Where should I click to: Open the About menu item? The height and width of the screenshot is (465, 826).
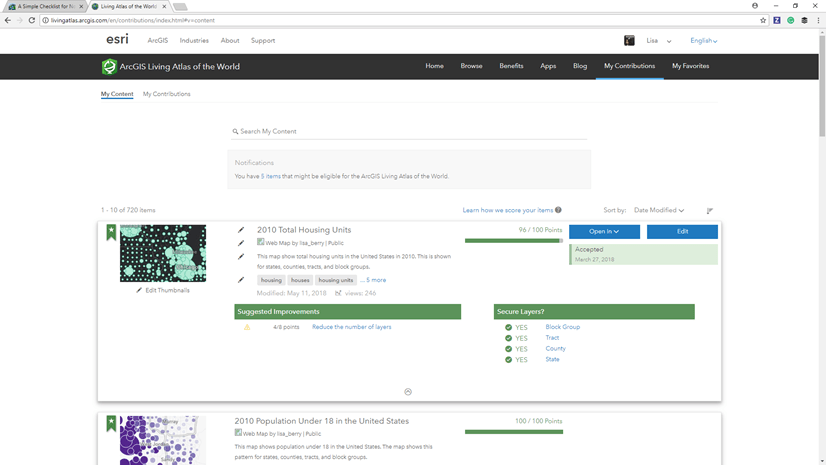[x=230, y=41]
